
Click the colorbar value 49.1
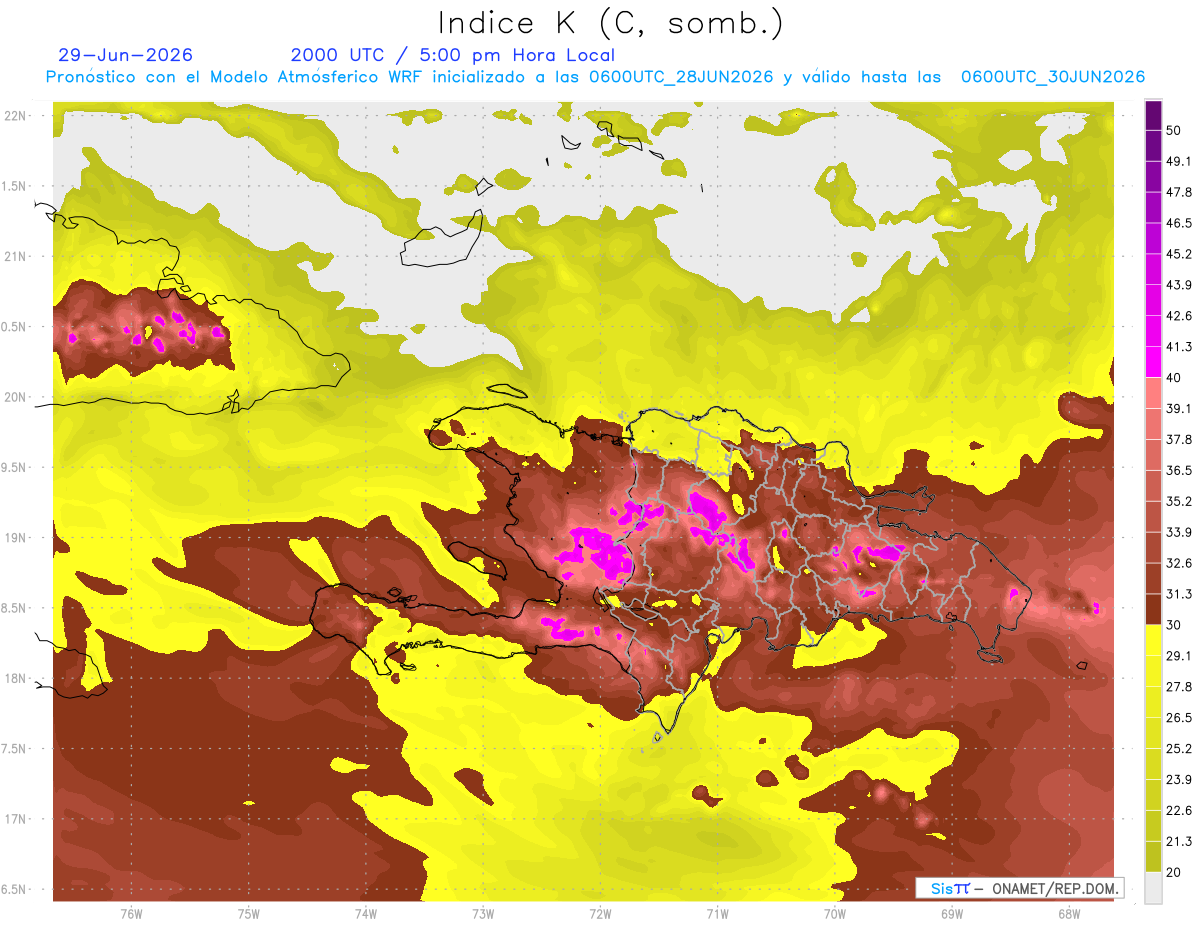(x=1178, y=161)
